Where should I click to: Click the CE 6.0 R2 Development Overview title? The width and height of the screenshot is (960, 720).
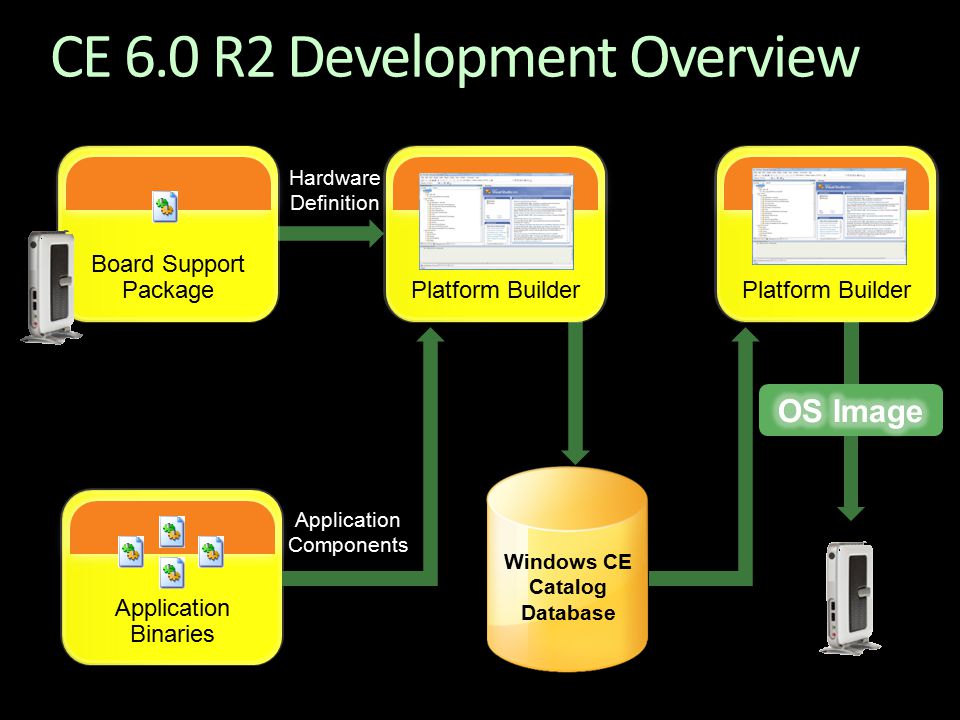click(456, 57)
